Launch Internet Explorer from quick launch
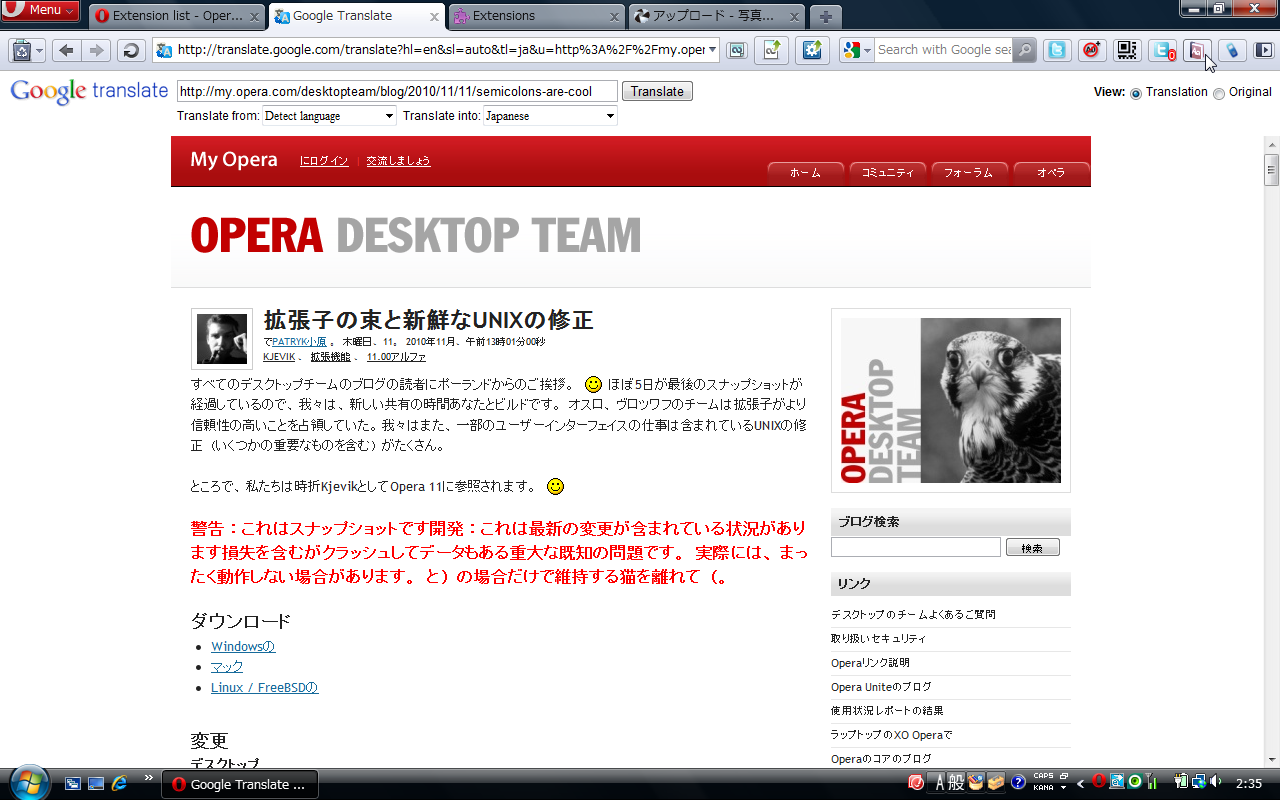 coord(119,783)
